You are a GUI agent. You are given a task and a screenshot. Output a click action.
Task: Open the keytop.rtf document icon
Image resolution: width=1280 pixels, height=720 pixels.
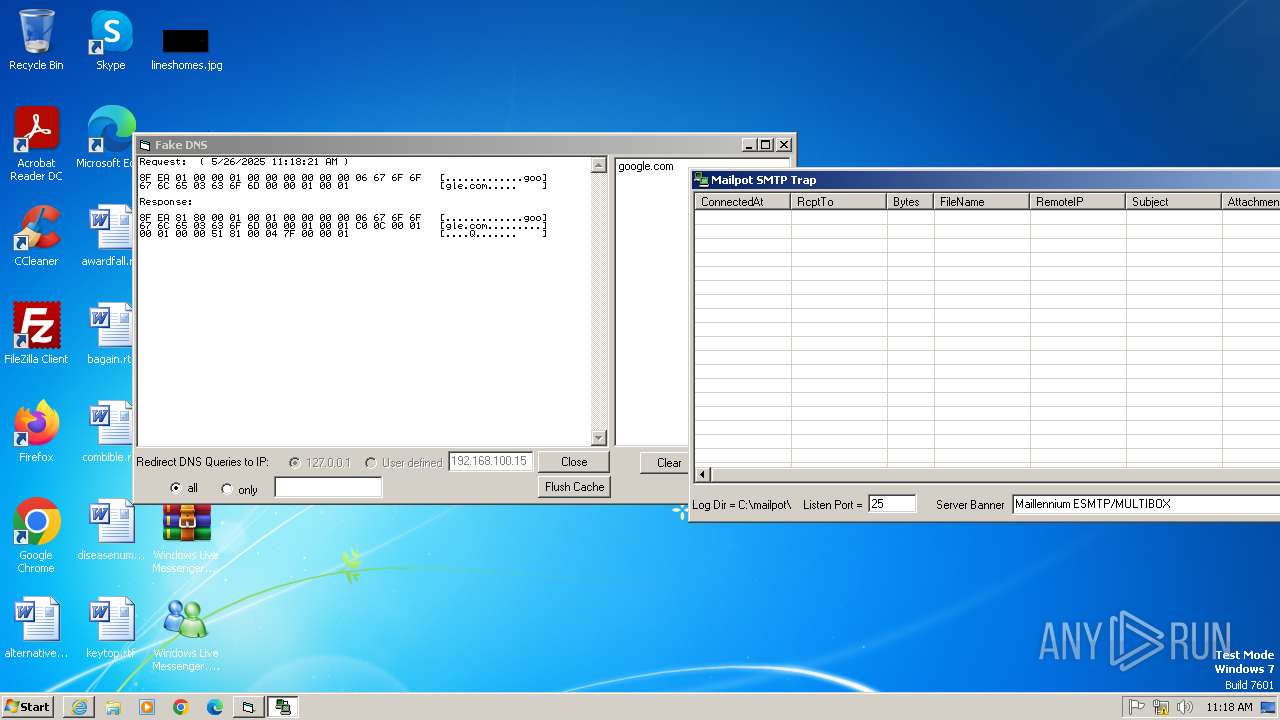click(x=110, y=628)
